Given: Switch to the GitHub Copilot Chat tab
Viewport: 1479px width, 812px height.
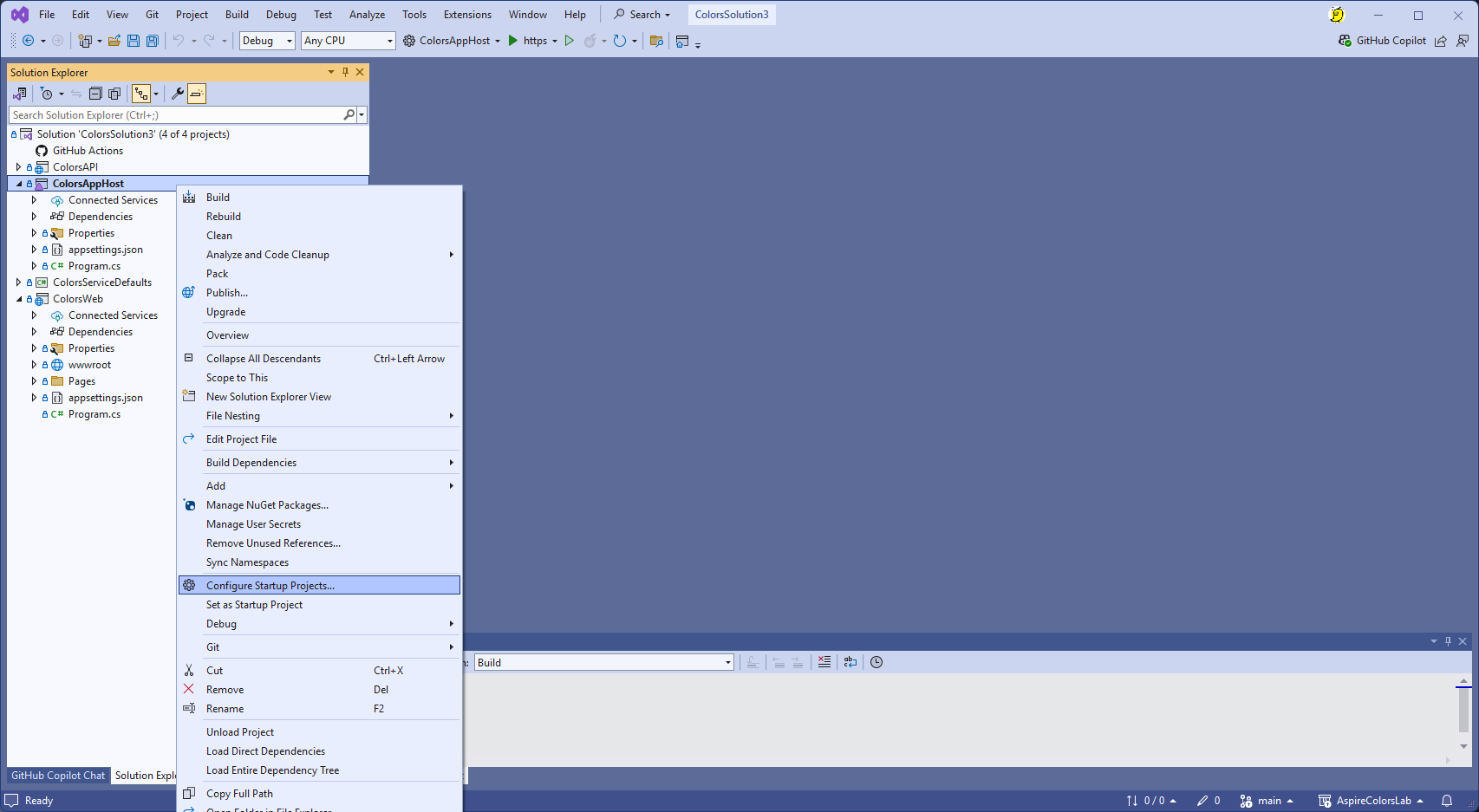Looking at the screenshot, I should coord(58,776).
